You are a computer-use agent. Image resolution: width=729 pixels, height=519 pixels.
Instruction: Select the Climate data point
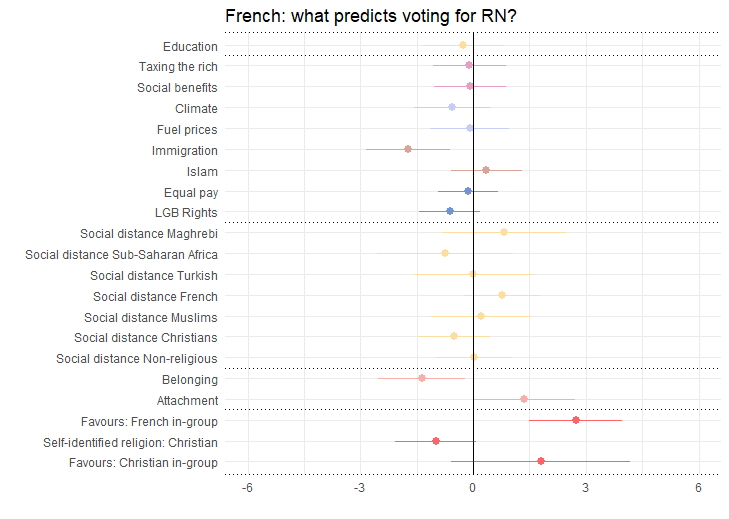pos(452,107)
